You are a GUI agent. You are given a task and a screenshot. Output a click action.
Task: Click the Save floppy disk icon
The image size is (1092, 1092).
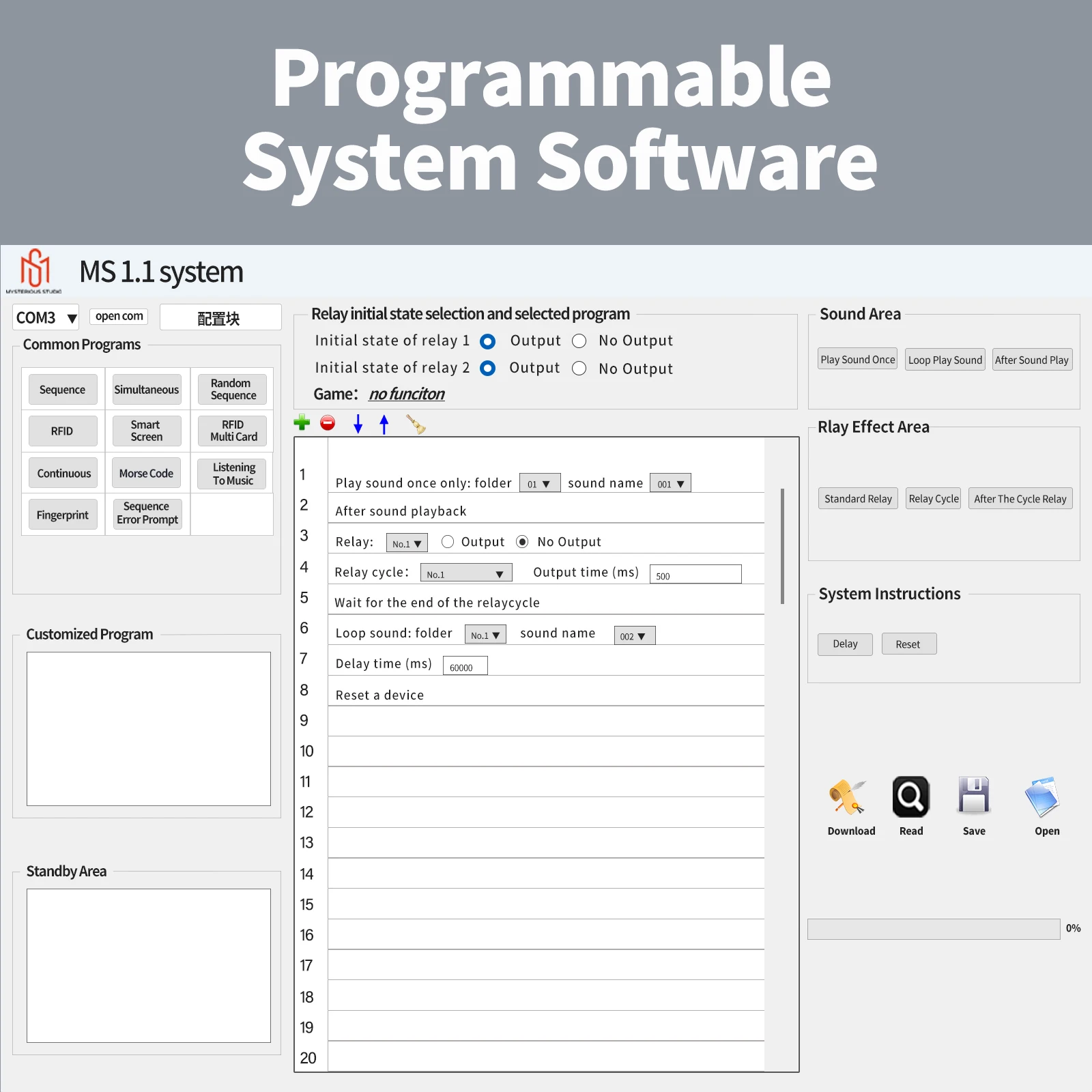point(974,795)
